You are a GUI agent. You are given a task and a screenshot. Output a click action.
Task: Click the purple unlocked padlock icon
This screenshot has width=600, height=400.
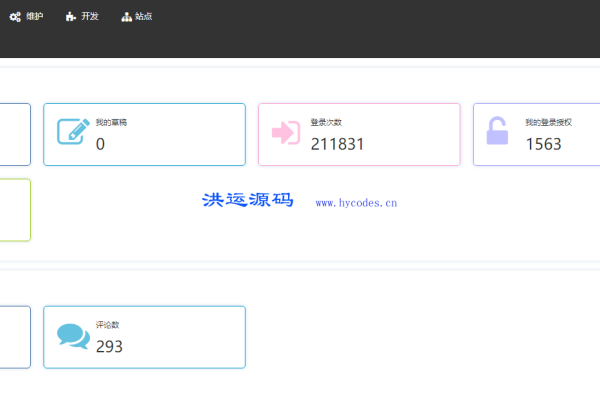coord(496,132)
